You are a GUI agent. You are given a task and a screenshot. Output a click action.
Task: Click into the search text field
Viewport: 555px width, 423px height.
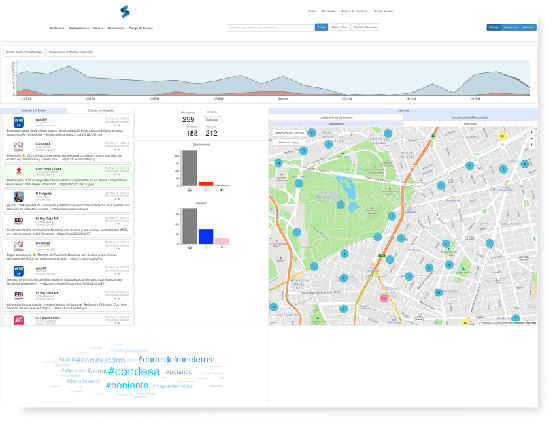[270, 27]
